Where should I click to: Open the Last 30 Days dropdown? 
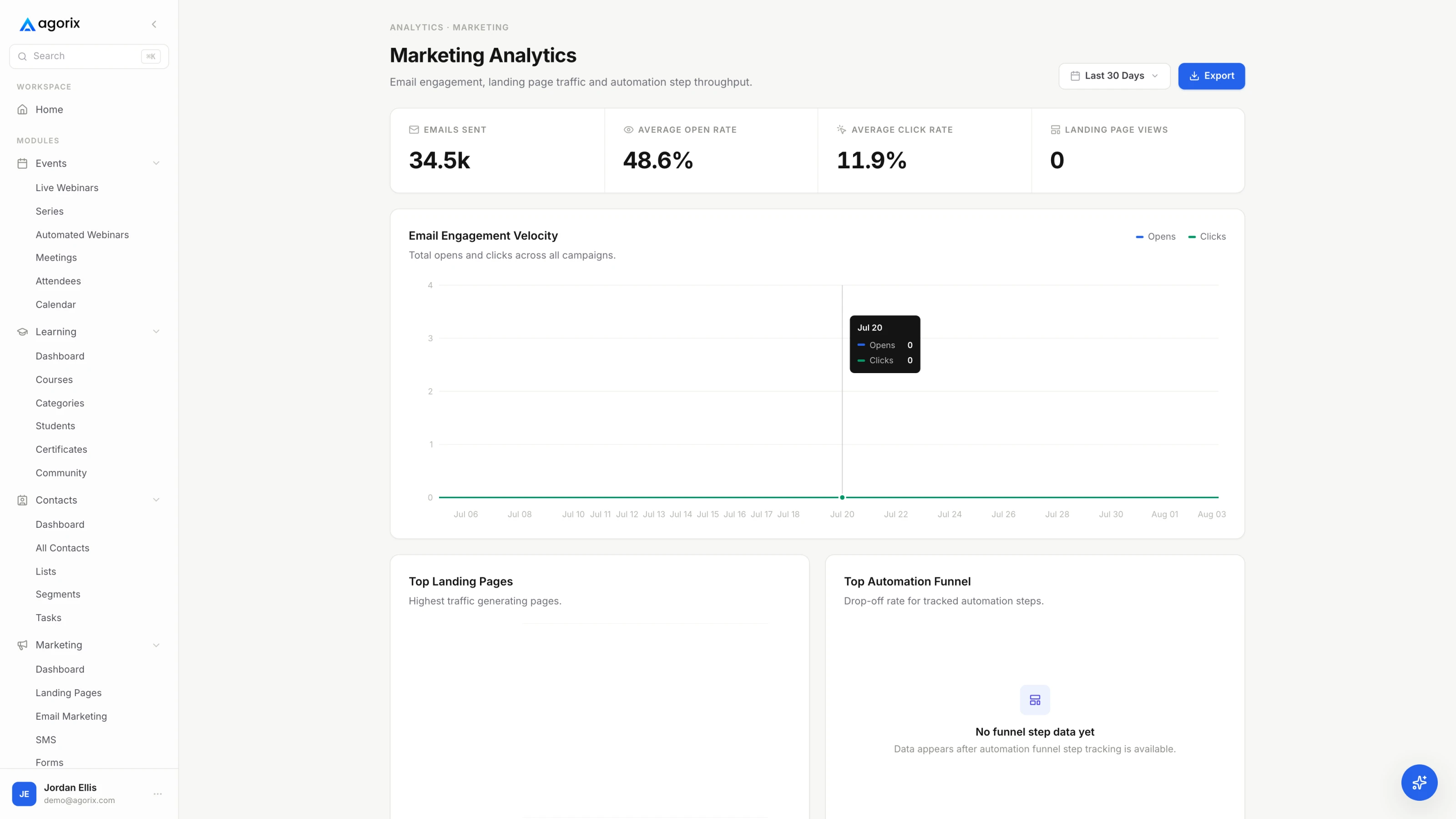(x=1114, y=76)
